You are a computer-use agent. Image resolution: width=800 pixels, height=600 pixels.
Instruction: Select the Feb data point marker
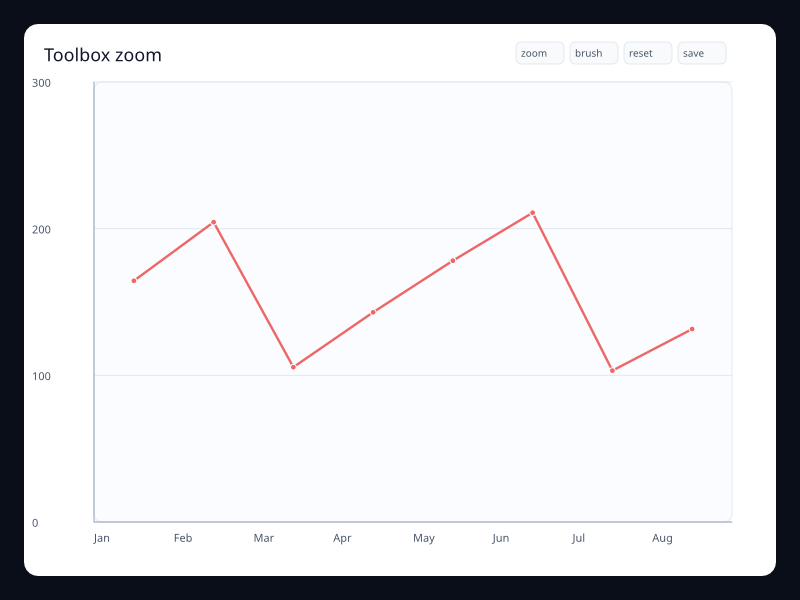[x=214, y=222]
